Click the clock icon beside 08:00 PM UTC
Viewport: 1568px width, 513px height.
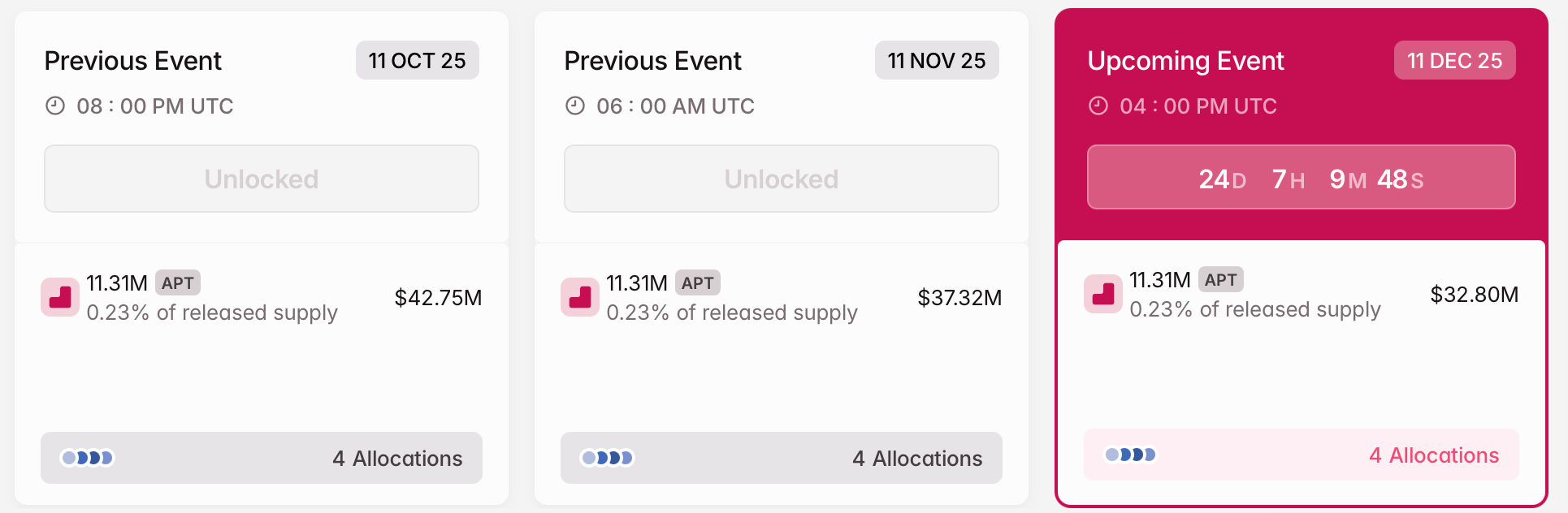54,106
